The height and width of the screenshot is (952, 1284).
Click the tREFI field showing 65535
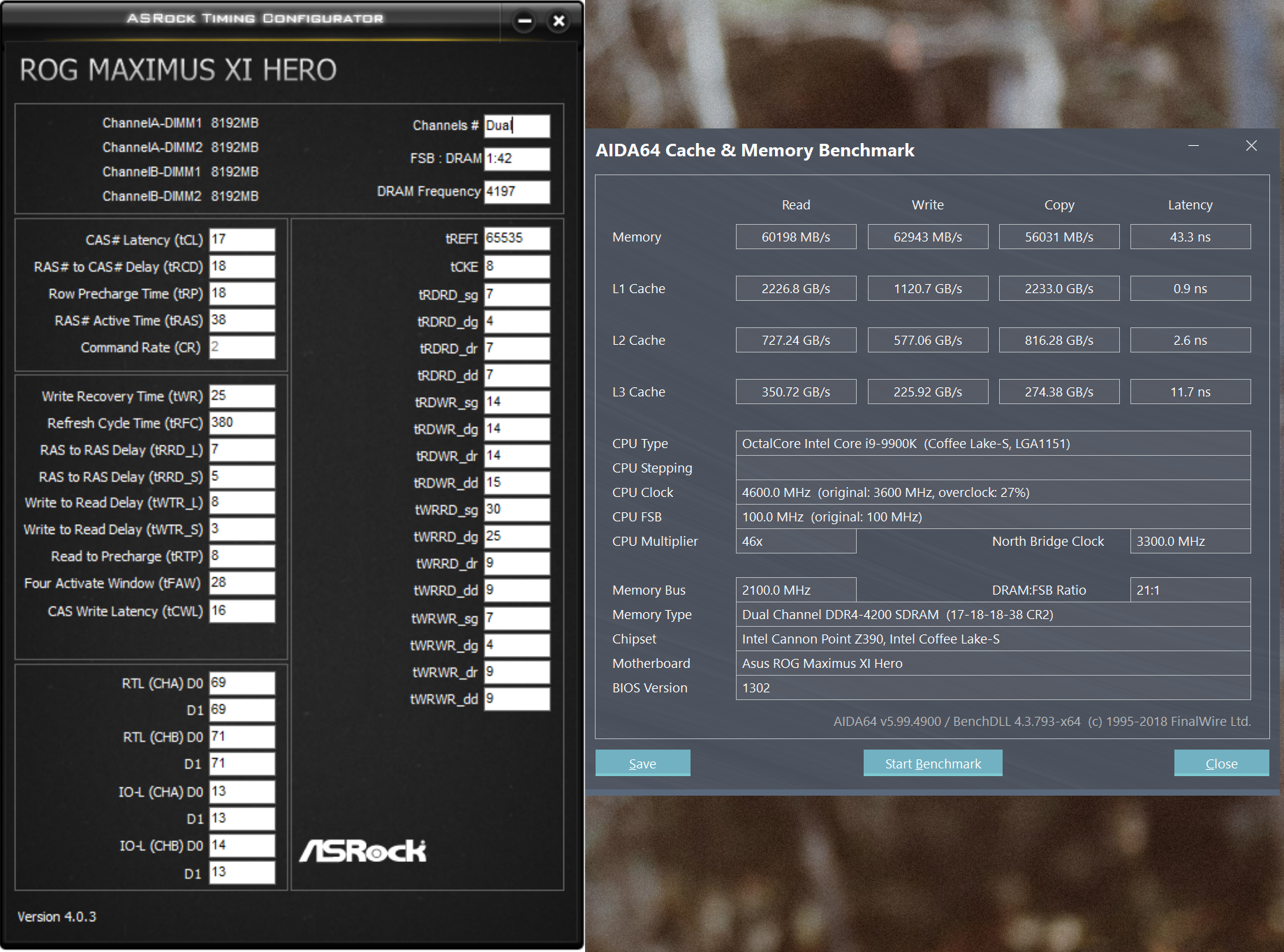(517, 238)
